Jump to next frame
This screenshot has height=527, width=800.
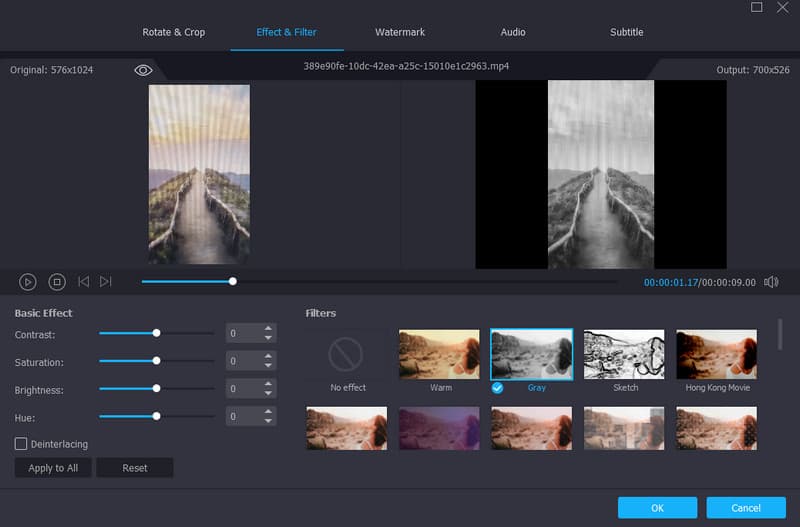point(106,282)
